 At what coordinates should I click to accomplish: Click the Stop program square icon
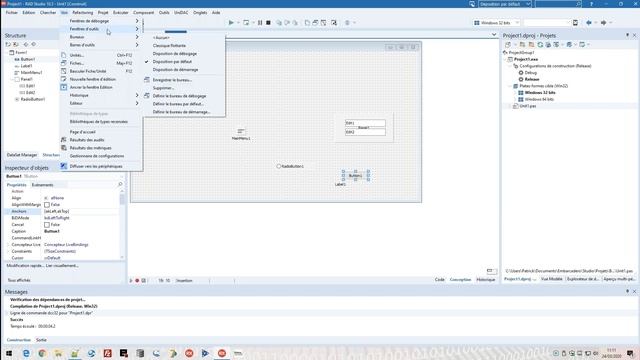268,23
